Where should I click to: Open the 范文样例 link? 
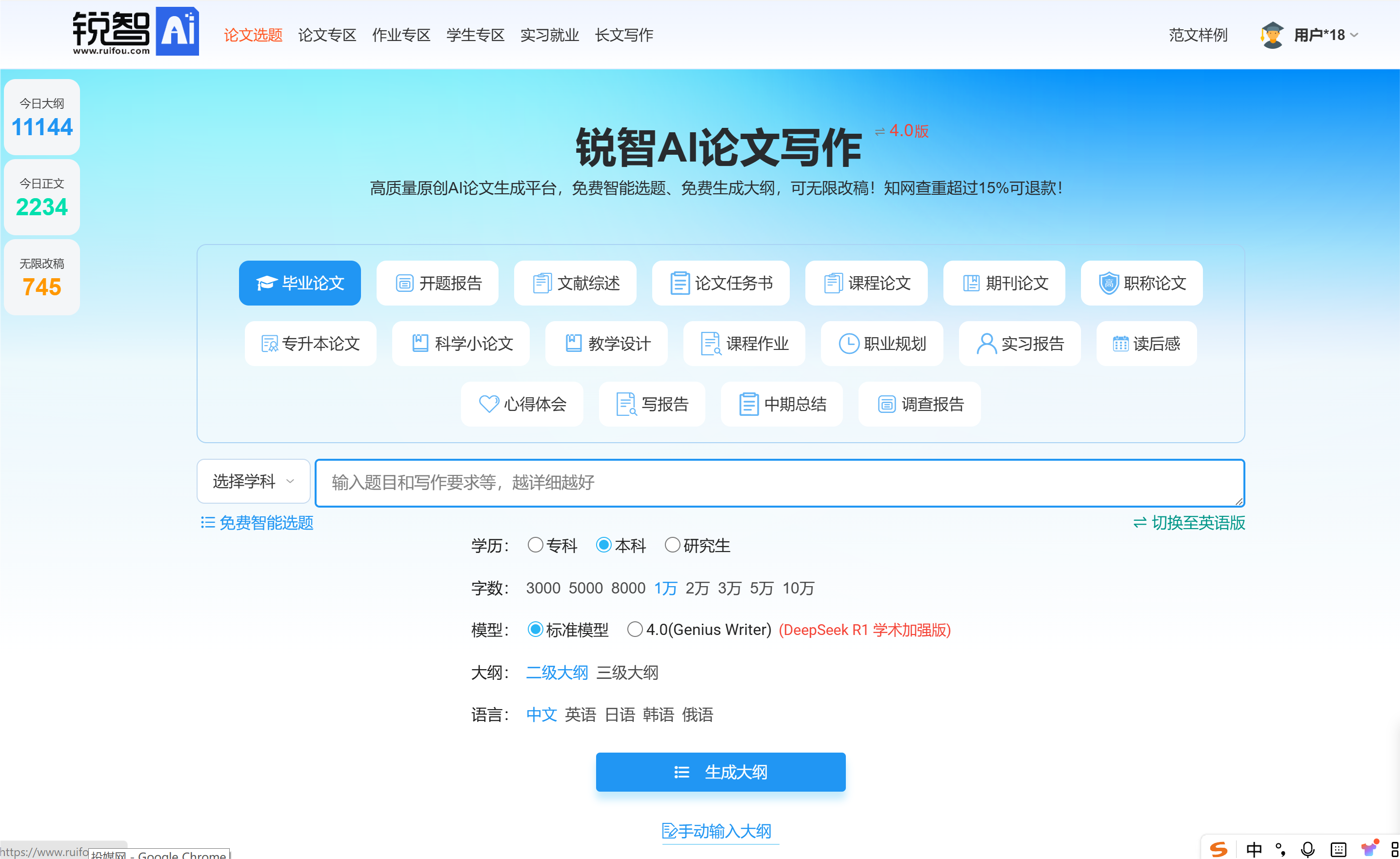click(1199, 35)
